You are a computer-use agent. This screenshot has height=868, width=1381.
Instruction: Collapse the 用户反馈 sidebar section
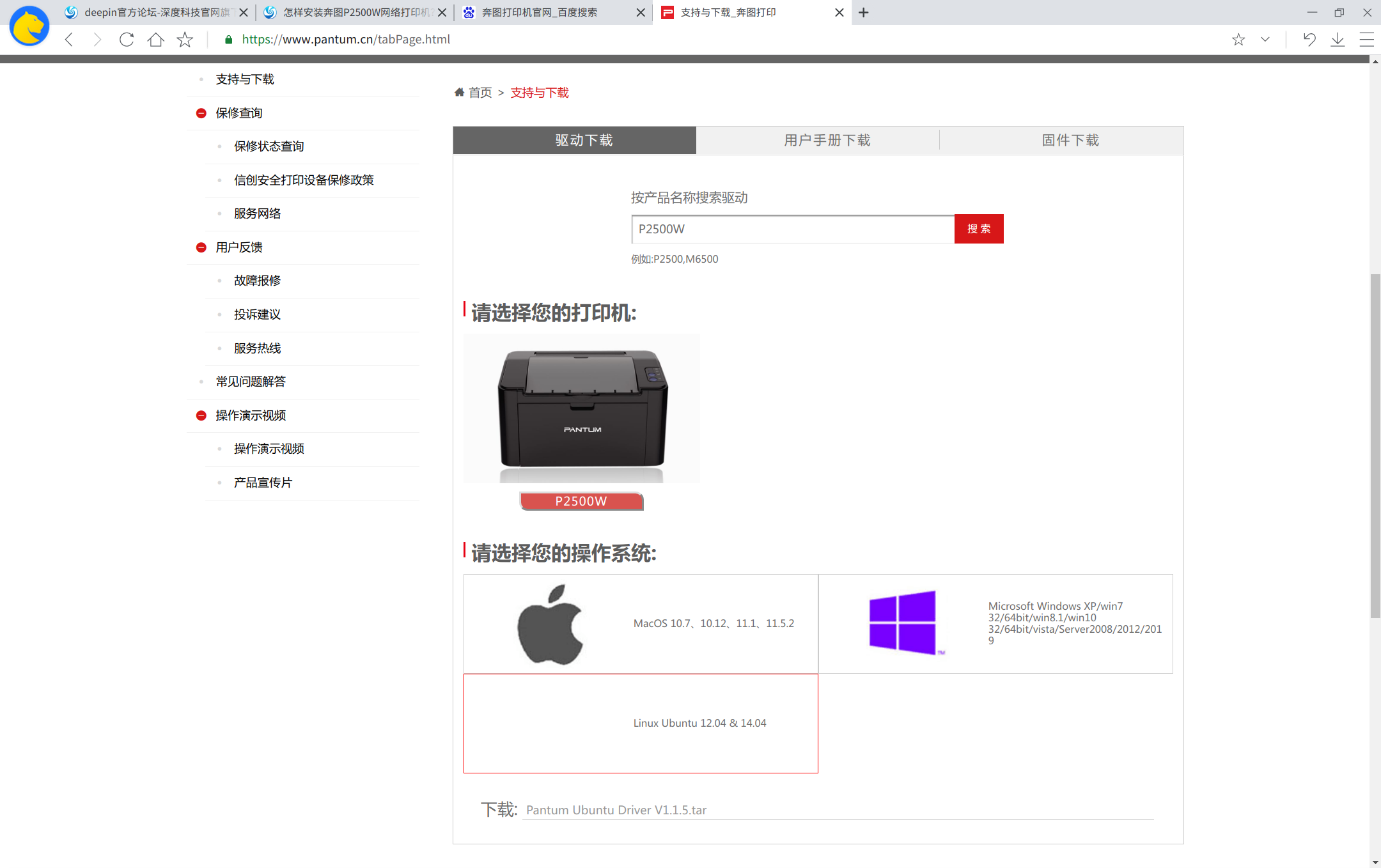[x=201, y=247]
